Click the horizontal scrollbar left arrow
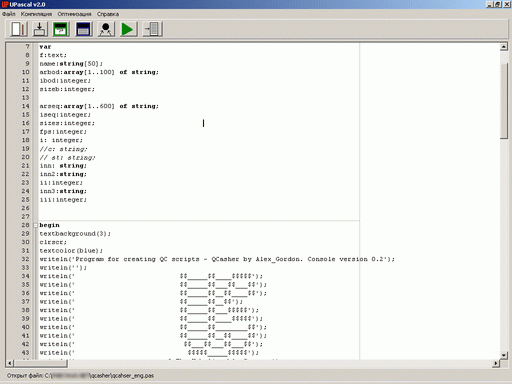The width and height of the screenshot is (512, 384). tap(10, 363)
